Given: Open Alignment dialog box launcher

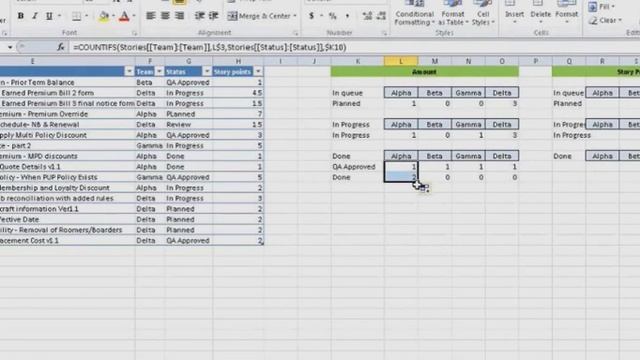Looking at the screenshot, I should 296,33.
